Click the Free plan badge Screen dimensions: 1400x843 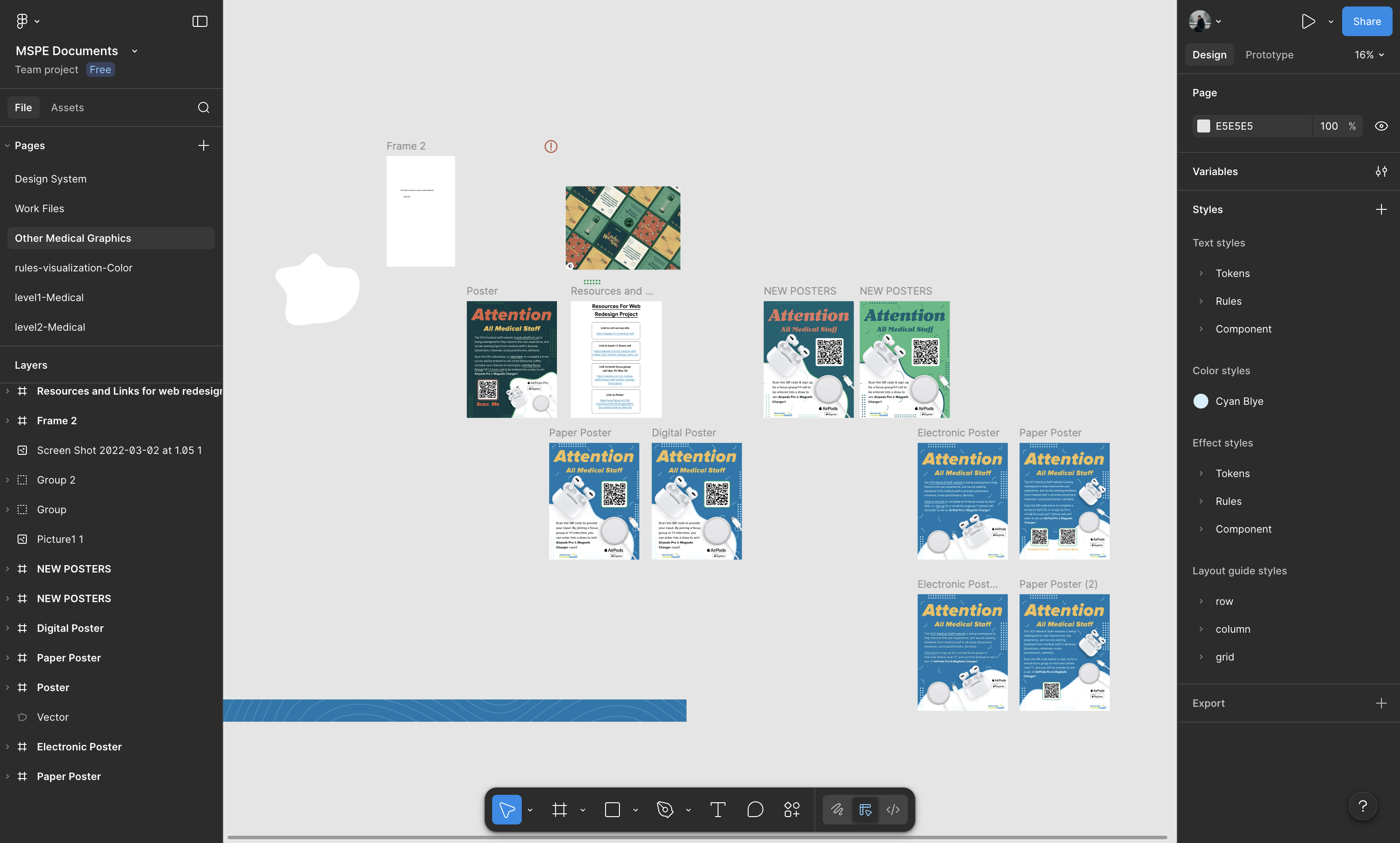tap(100, 69)
